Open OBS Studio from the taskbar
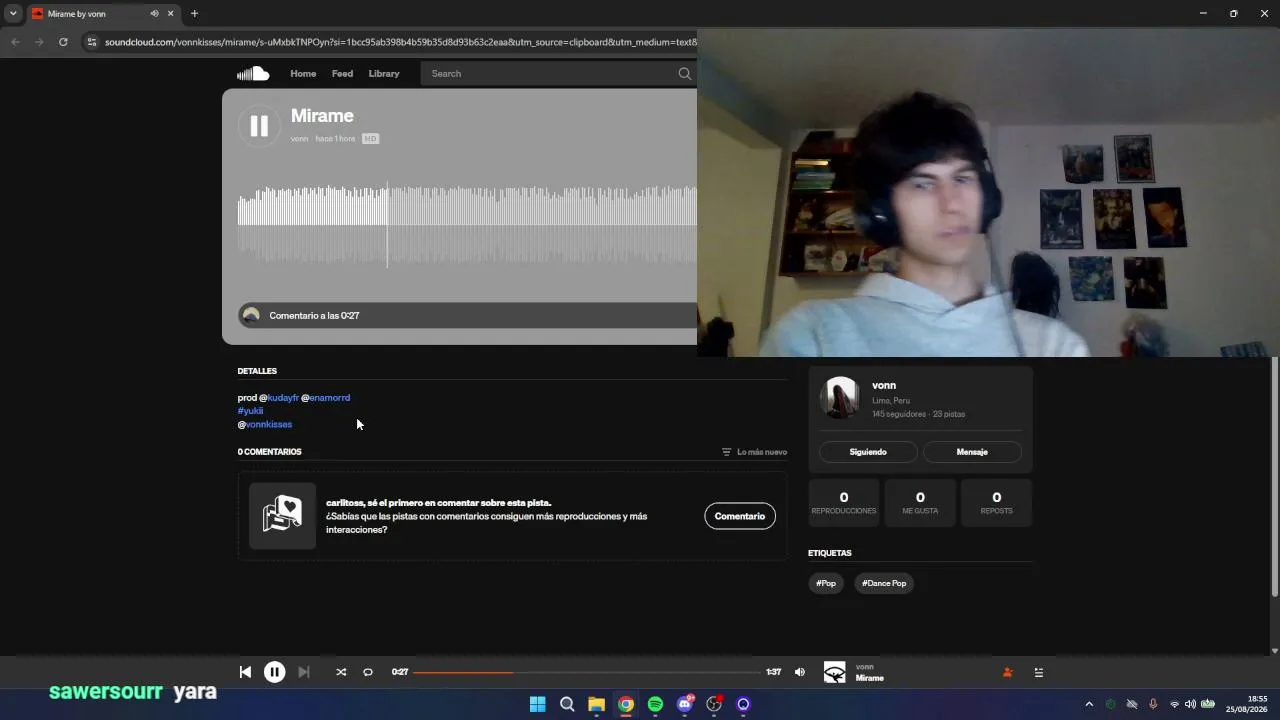Viewport: 1280px width, 720px height. [714, 704]
